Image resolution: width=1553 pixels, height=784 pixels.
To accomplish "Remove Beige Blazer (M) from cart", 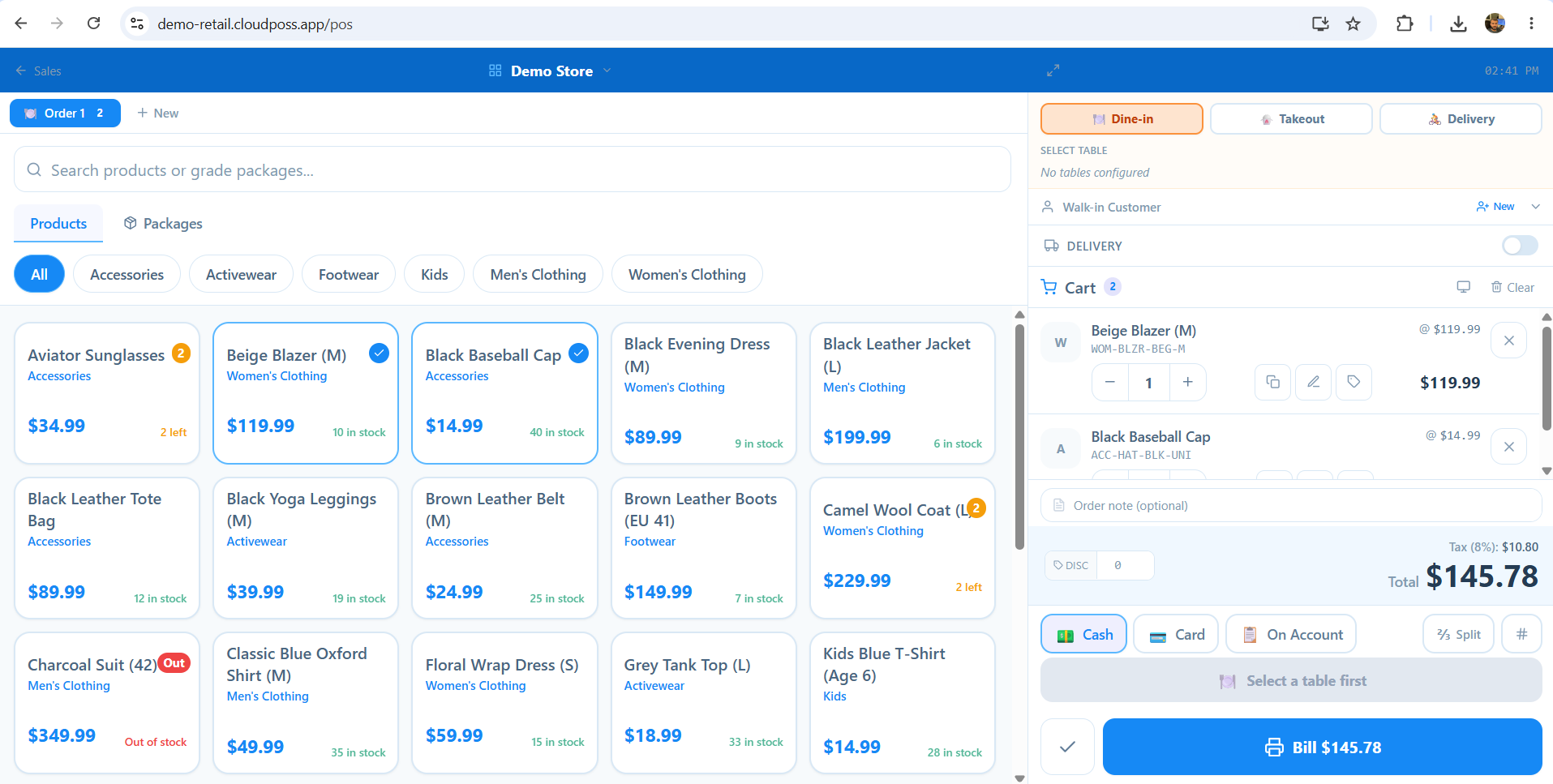I will point(1508,341).
